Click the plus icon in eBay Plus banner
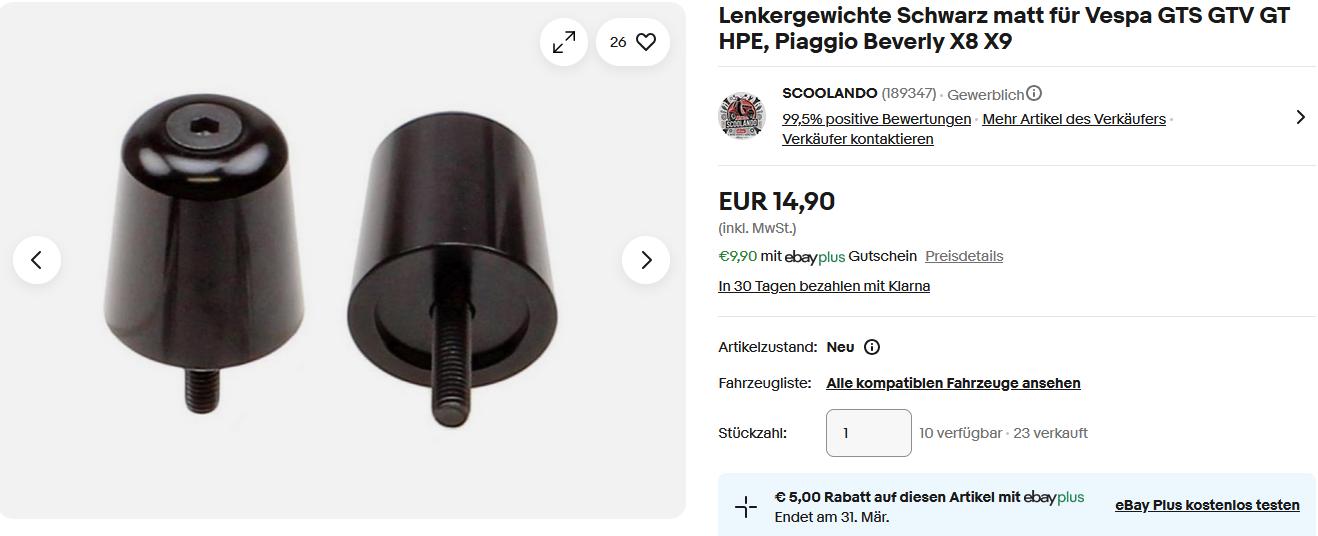1318x536 pixels. click(746, 507)
